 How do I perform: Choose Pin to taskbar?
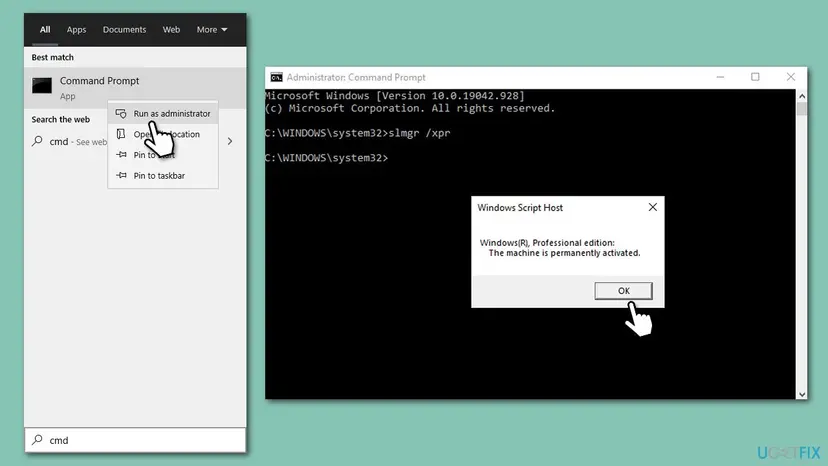click(x=163, y=175)
